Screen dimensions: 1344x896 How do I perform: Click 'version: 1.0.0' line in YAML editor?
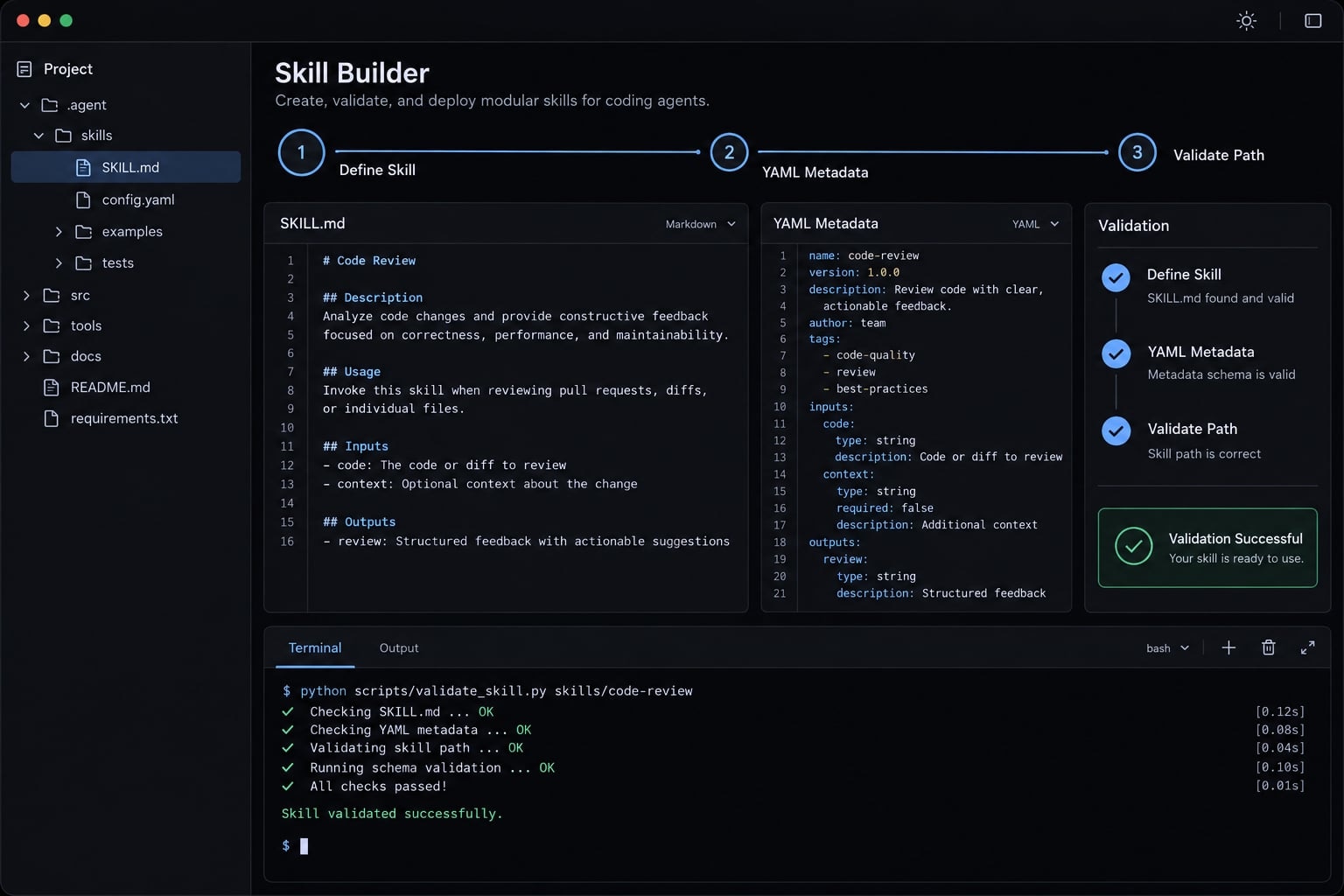click(x=854, y=272)
